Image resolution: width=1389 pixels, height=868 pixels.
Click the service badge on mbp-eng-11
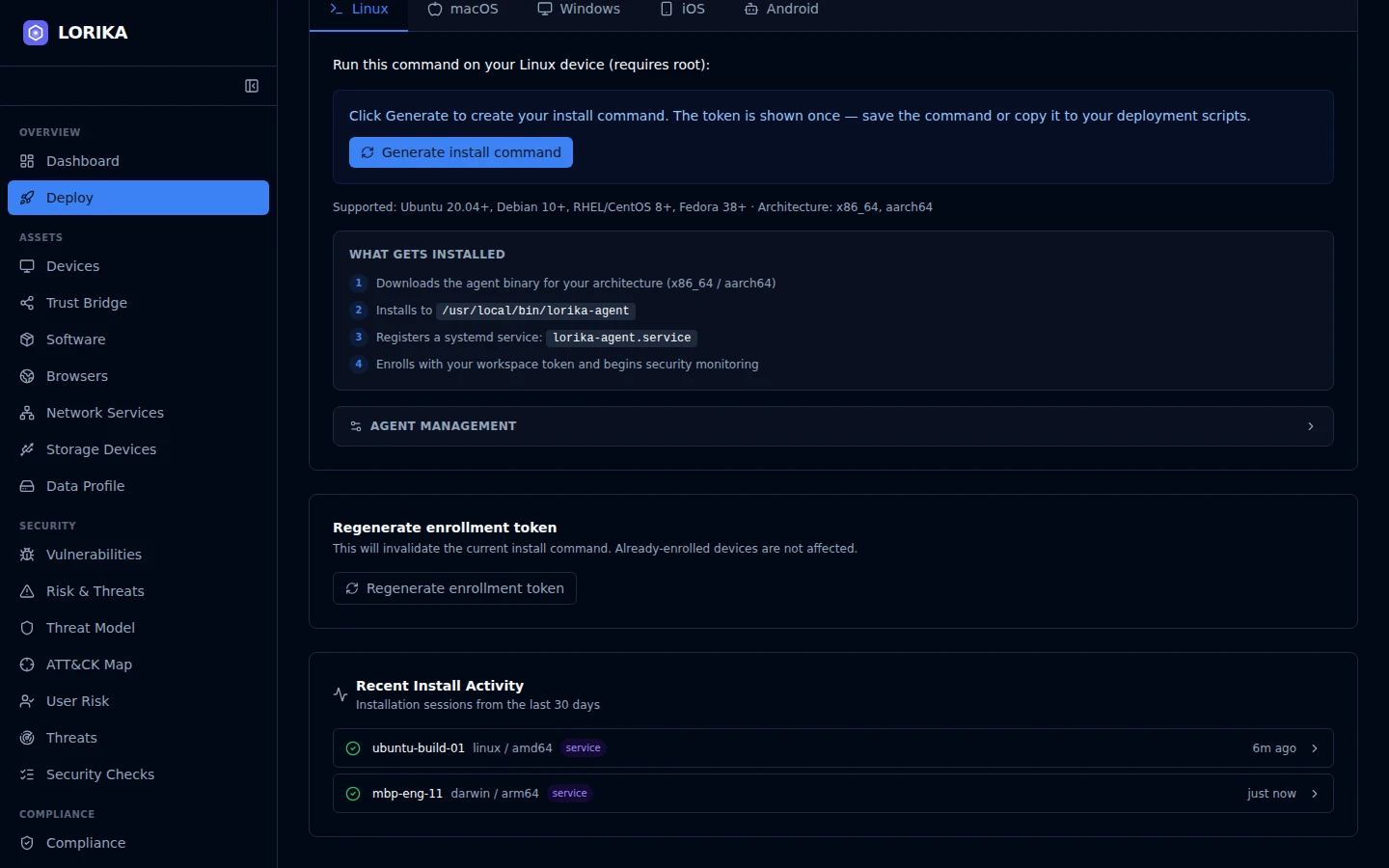click(x=569, y=794)
